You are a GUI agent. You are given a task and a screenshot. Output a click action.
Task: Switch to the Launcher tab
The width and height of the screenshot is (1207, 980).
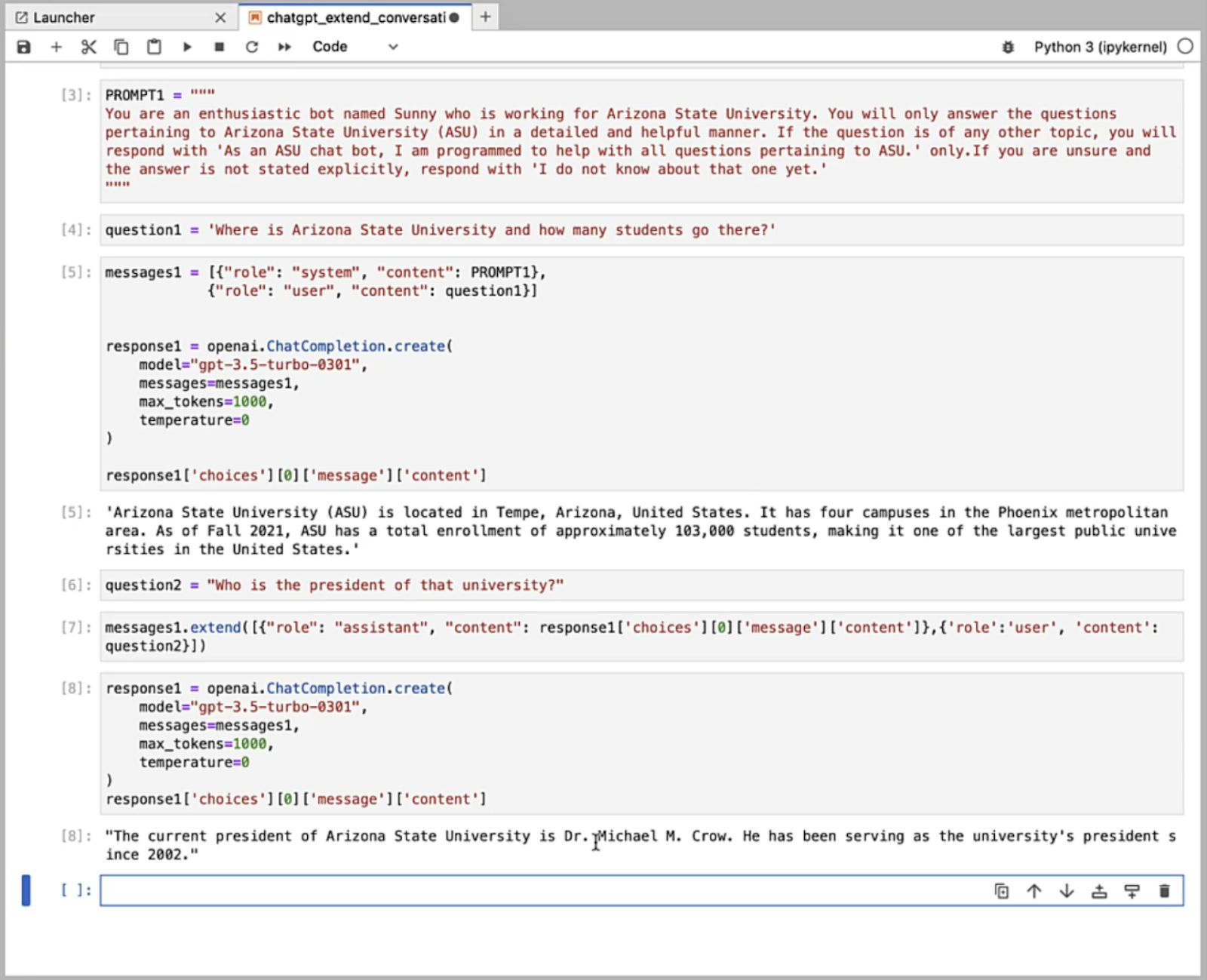[x=64, y=17]
